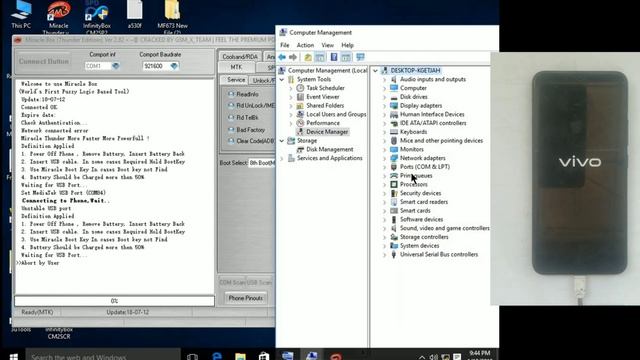Click the Audio inputs and outputs device icon
640x360 pixels.
pos(394,79)
